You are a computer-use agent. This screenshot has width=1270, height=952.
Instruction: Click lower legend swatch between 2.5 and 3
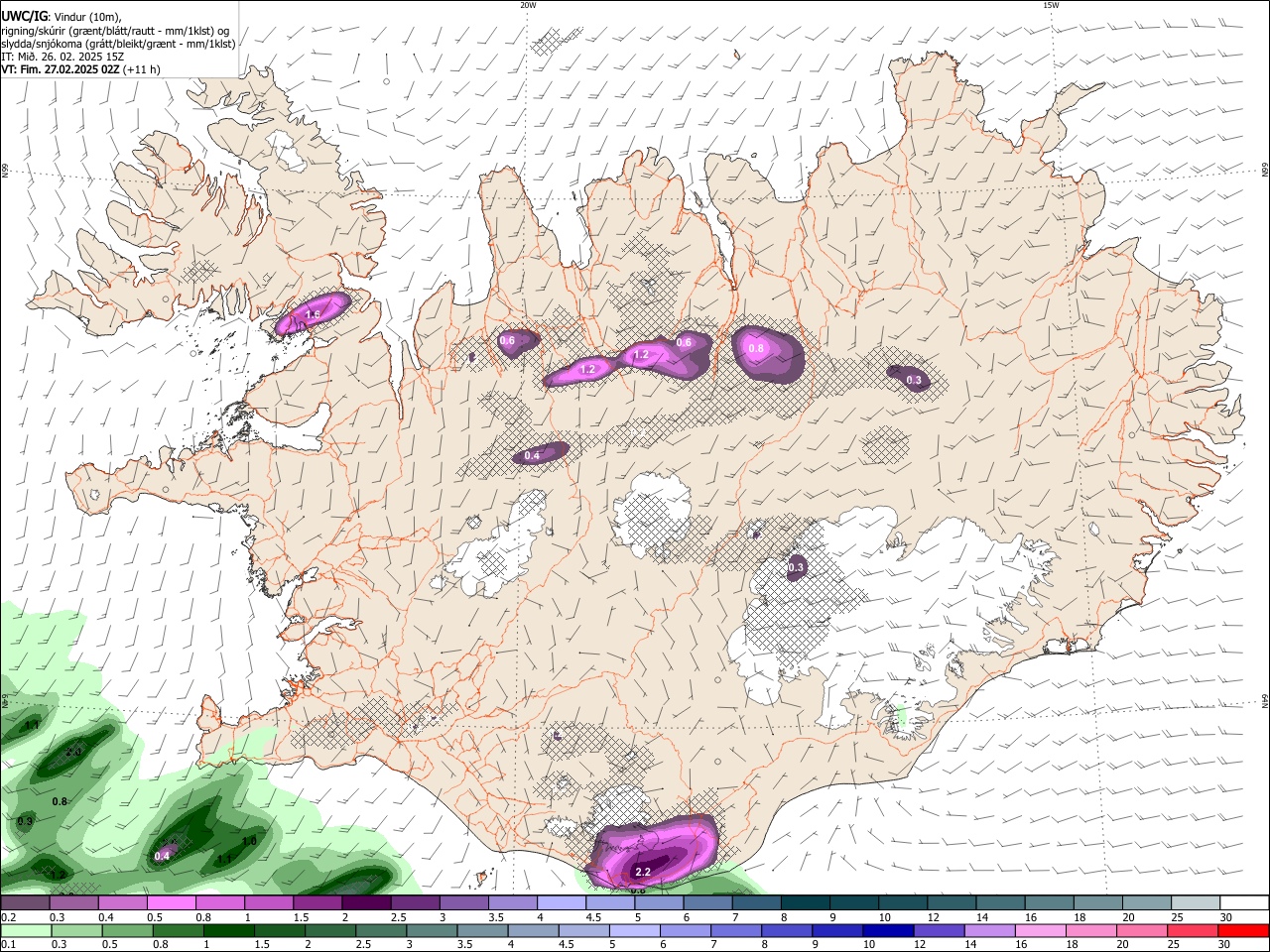(x=381, y=931)
